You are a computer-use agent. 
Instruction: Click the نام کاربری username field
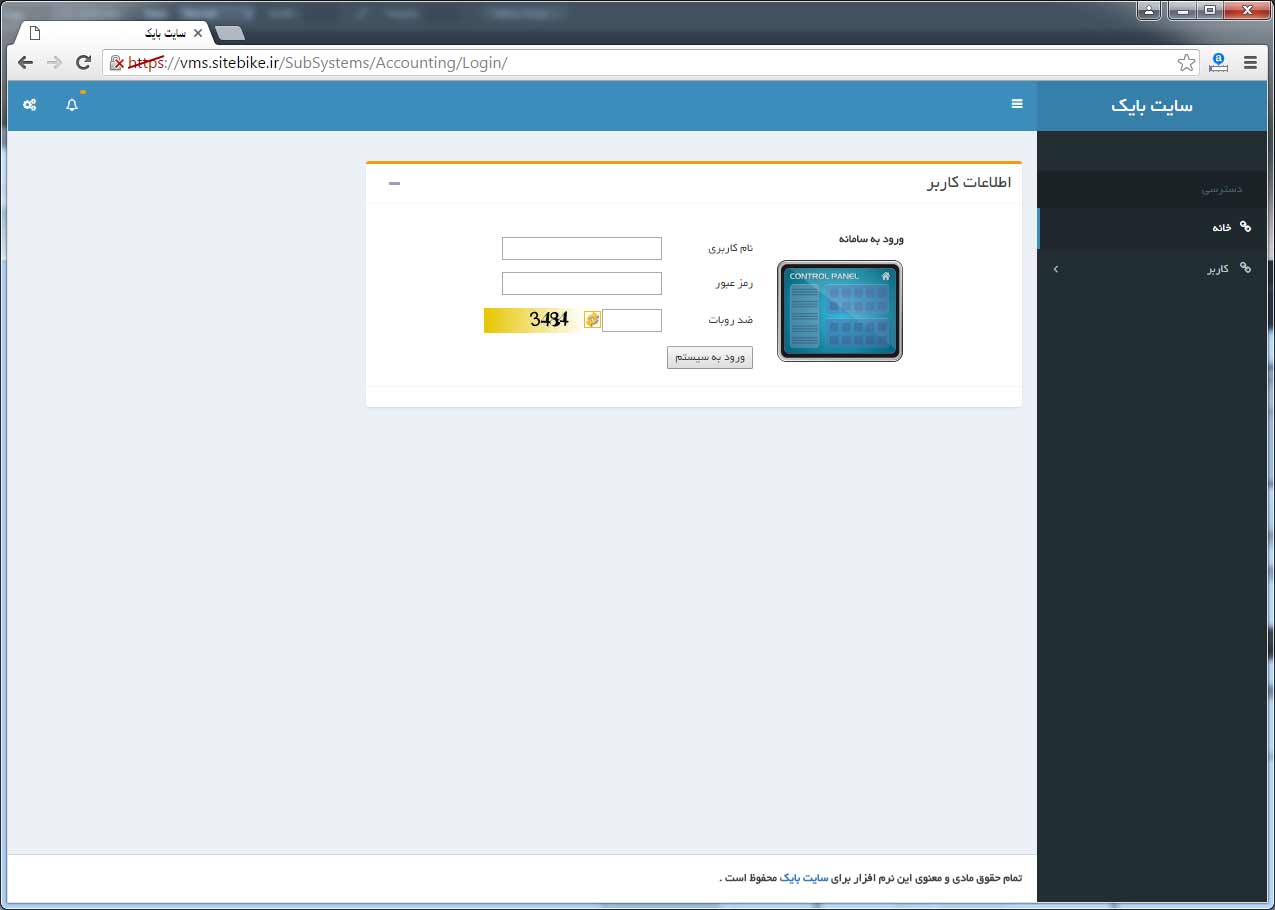tap(582, 248)
